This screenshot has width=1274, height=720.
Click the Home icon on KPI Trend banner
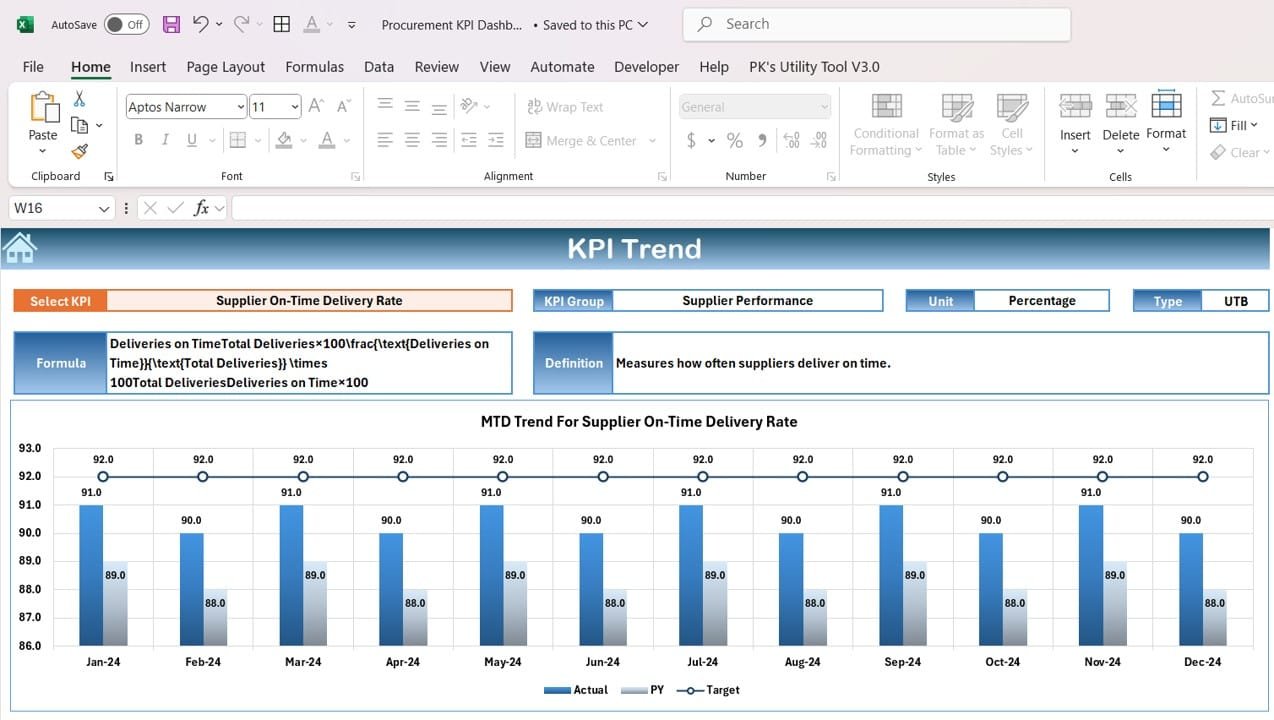coord(20,248)
